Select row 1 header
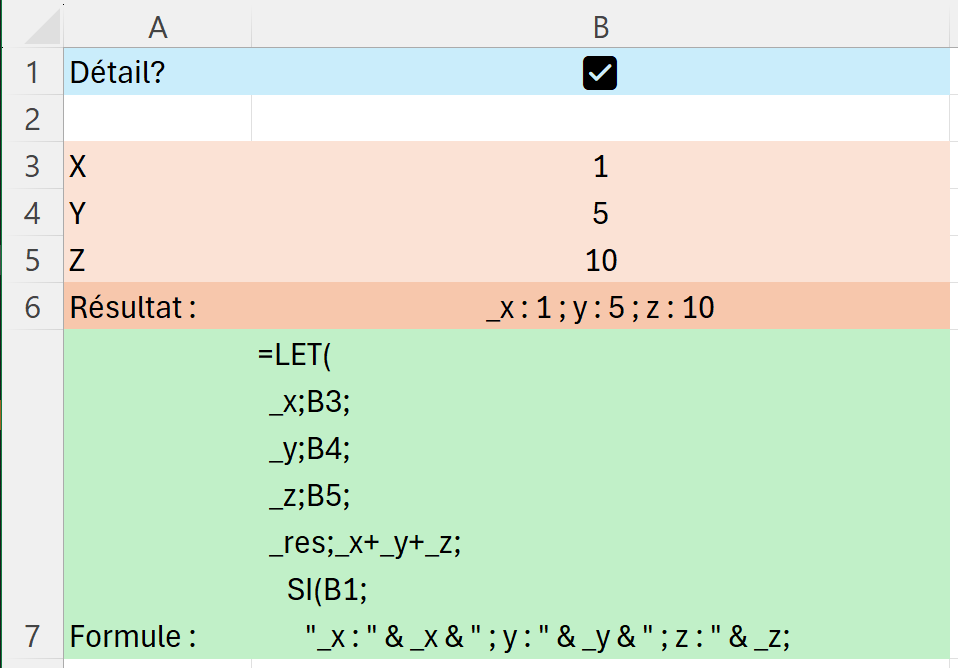Screen dimensions: 958x668 pyautogui.click(x=32, y=73)
